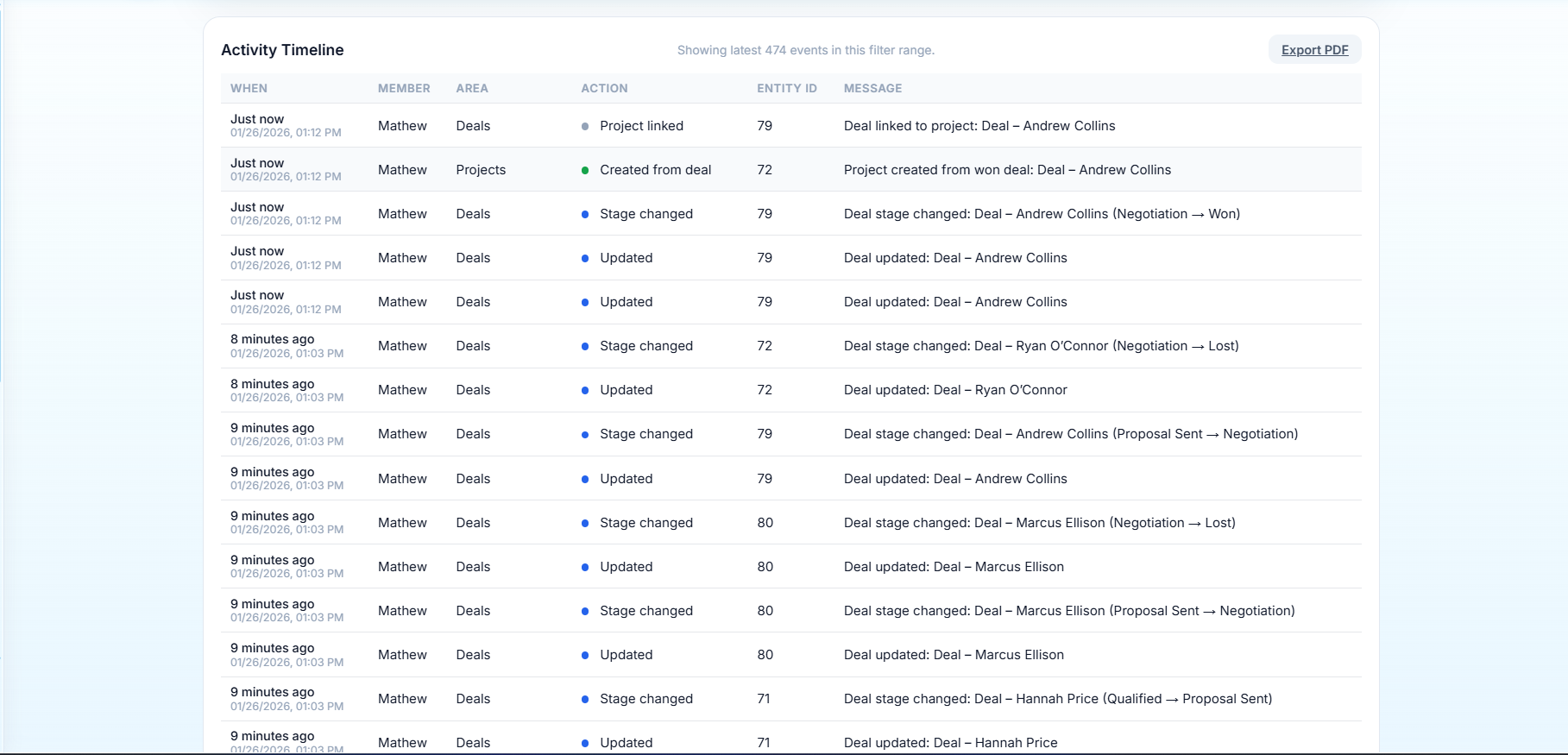Click blue dot on Negotiation → Won row

point(585,214)
